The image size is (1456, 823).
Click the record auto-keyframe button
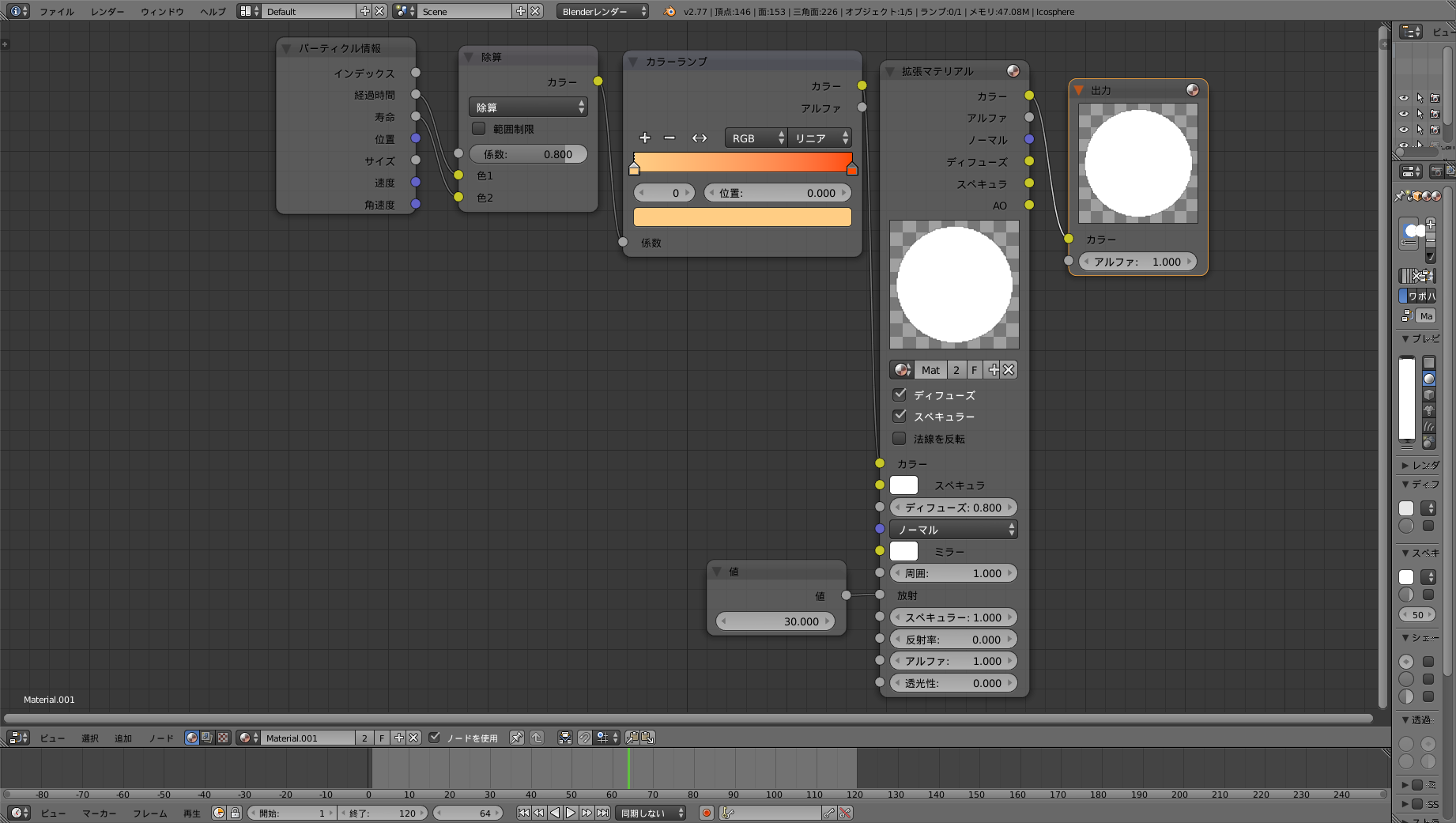pyautogui.click(x=706, y=813)
